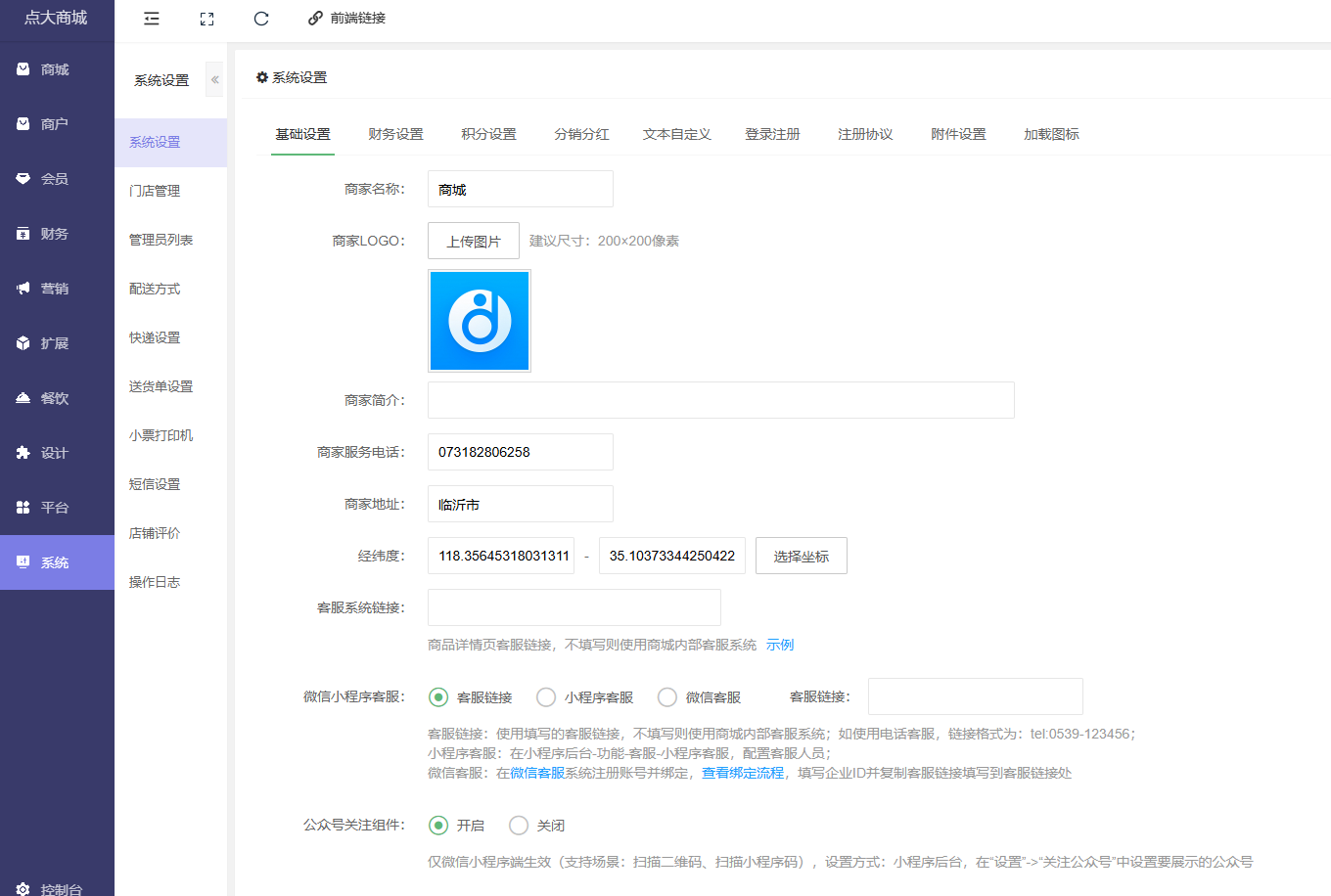Click the 商家服务电话 input field

521,452
